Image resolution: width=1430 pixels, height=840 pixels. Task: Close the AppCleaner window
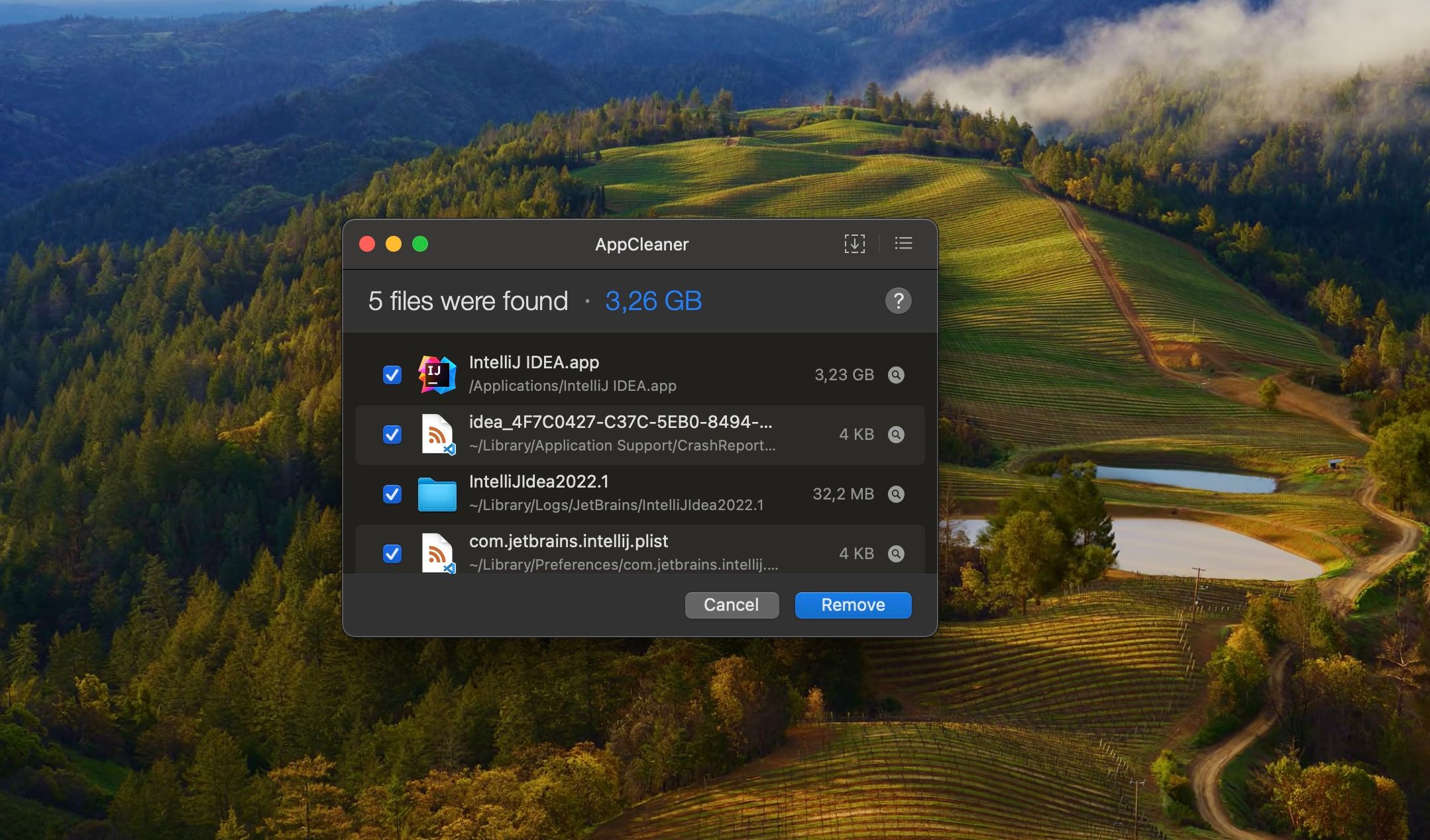(367, 244)
